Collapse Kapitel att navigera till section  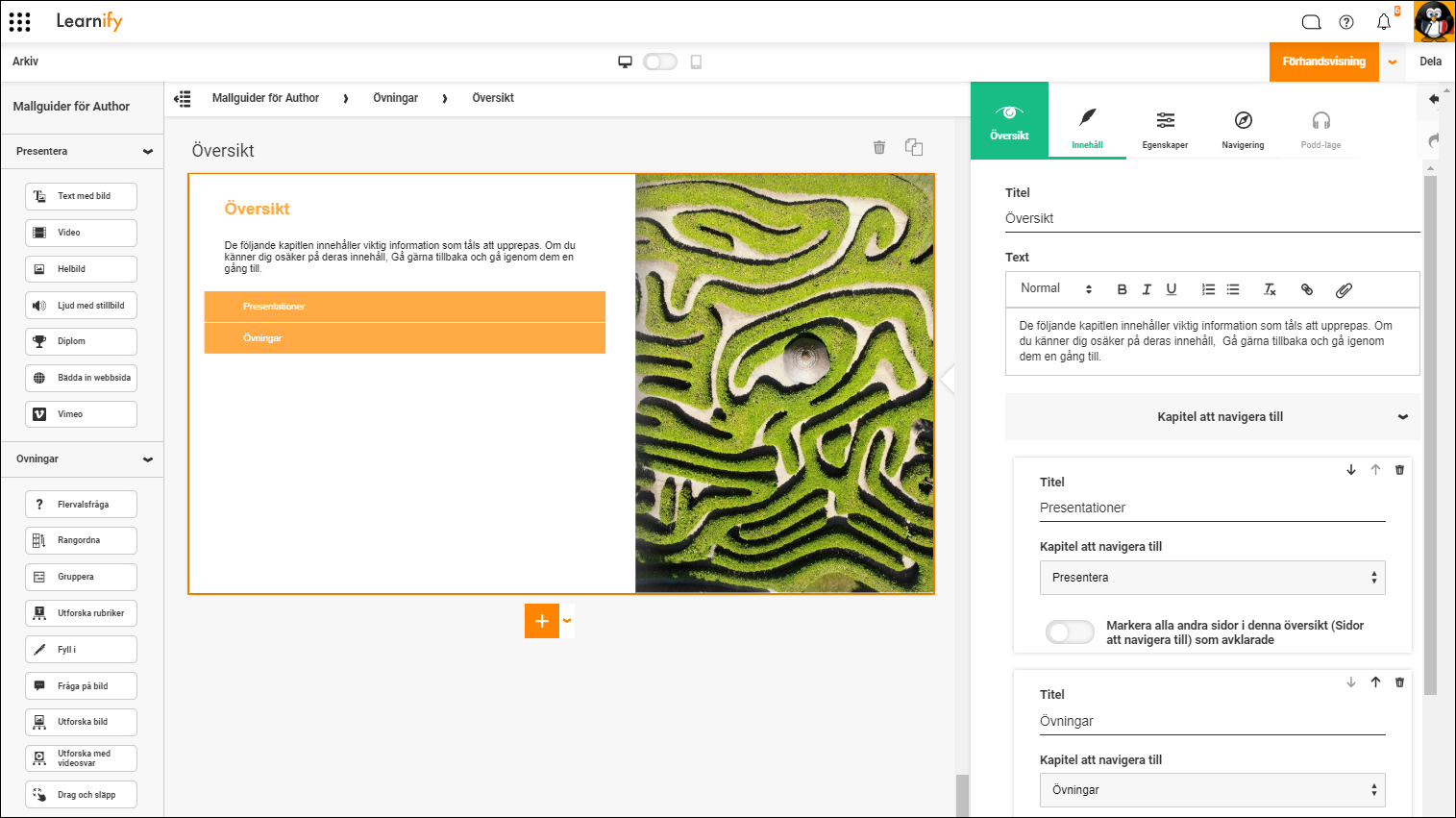point(1213,417)
